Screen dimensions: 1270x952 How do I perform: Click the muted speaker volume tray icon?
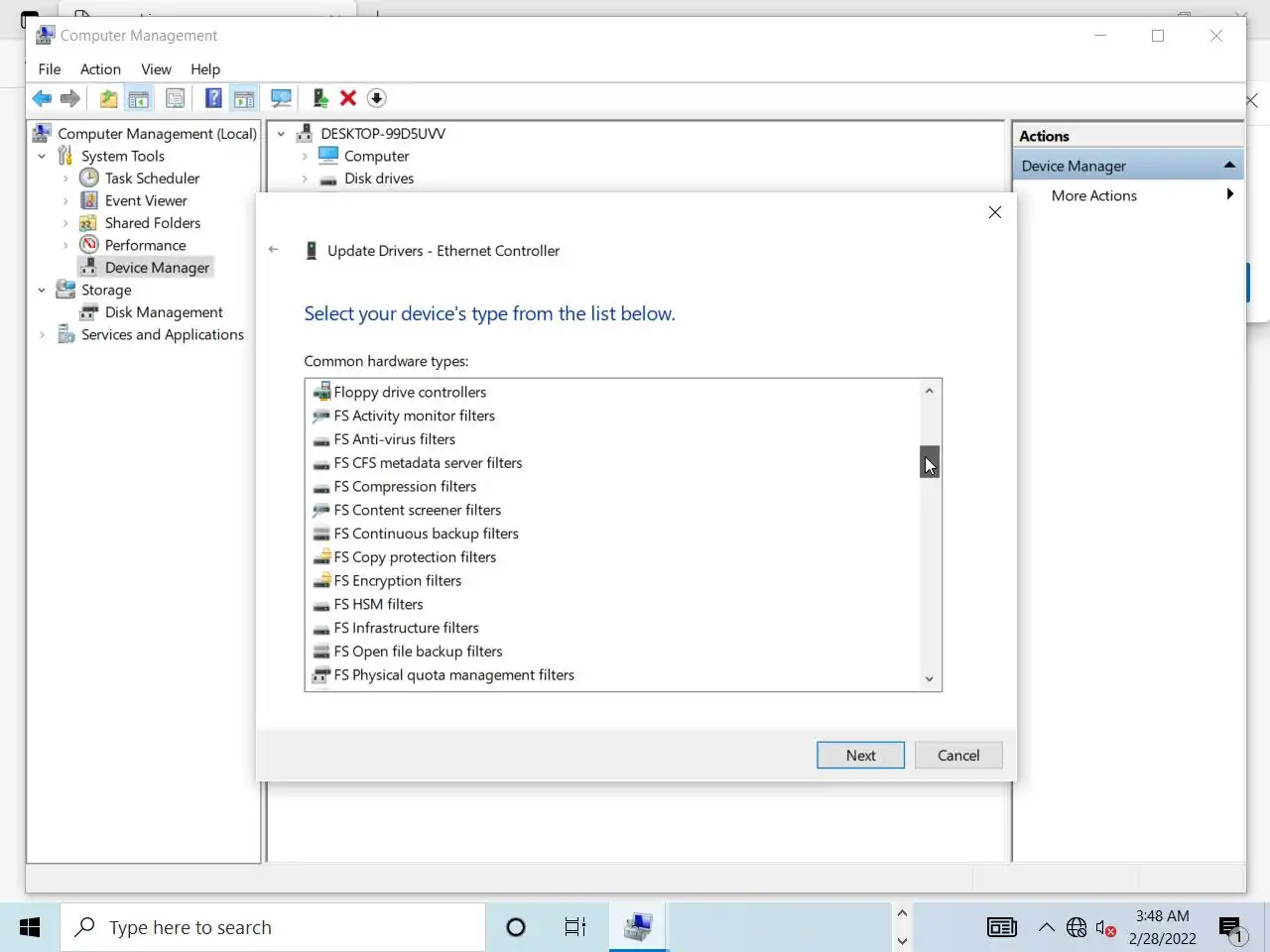[1106, 928]
